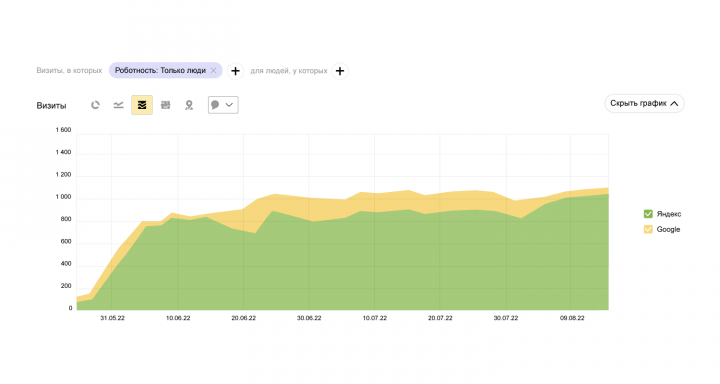Click the 09.08.22 date axis label
The height and width of the screenshot is (384, 720).
click(x=572, y=318)
